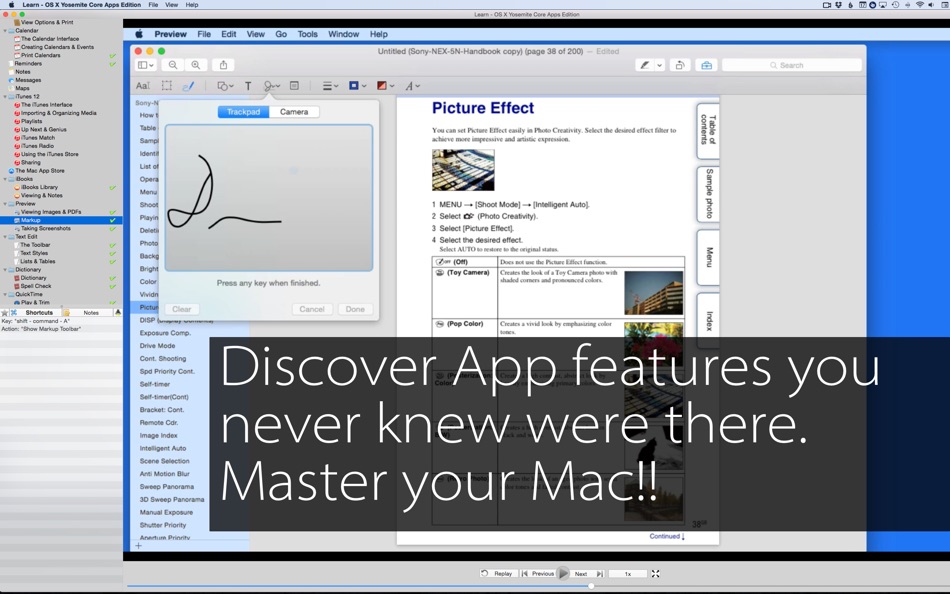Open the iBooks Library lesson
This screenshot has height=594, width=950.
click(x=39, y=187)
